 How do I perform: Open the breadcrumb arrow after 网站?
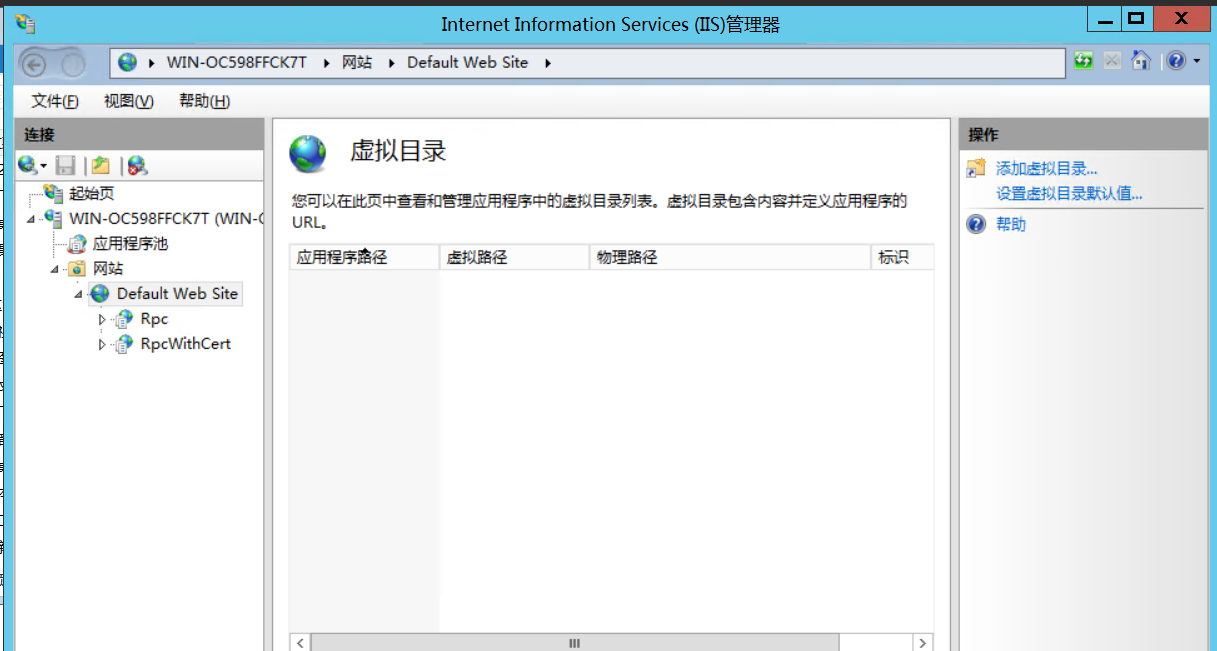pyautogui.click(x=390, y=62)
